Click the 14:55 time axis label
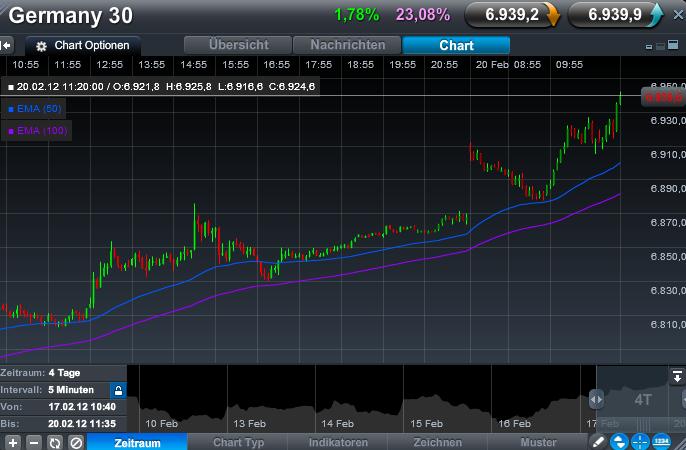 click(x=193, y=65)
